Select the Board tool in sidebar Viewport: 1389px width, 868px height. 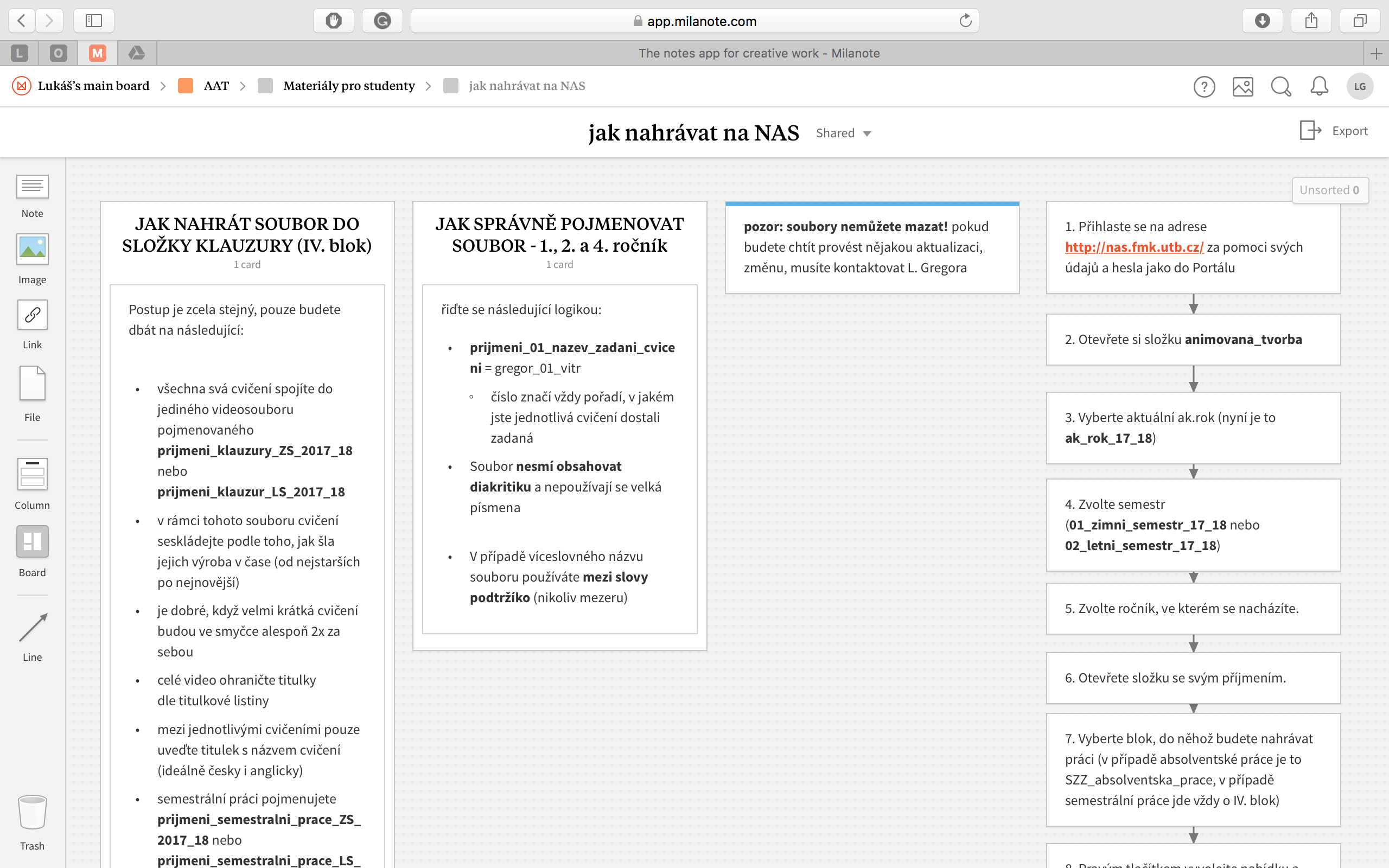pyautogui.click(x=32, y=541)
